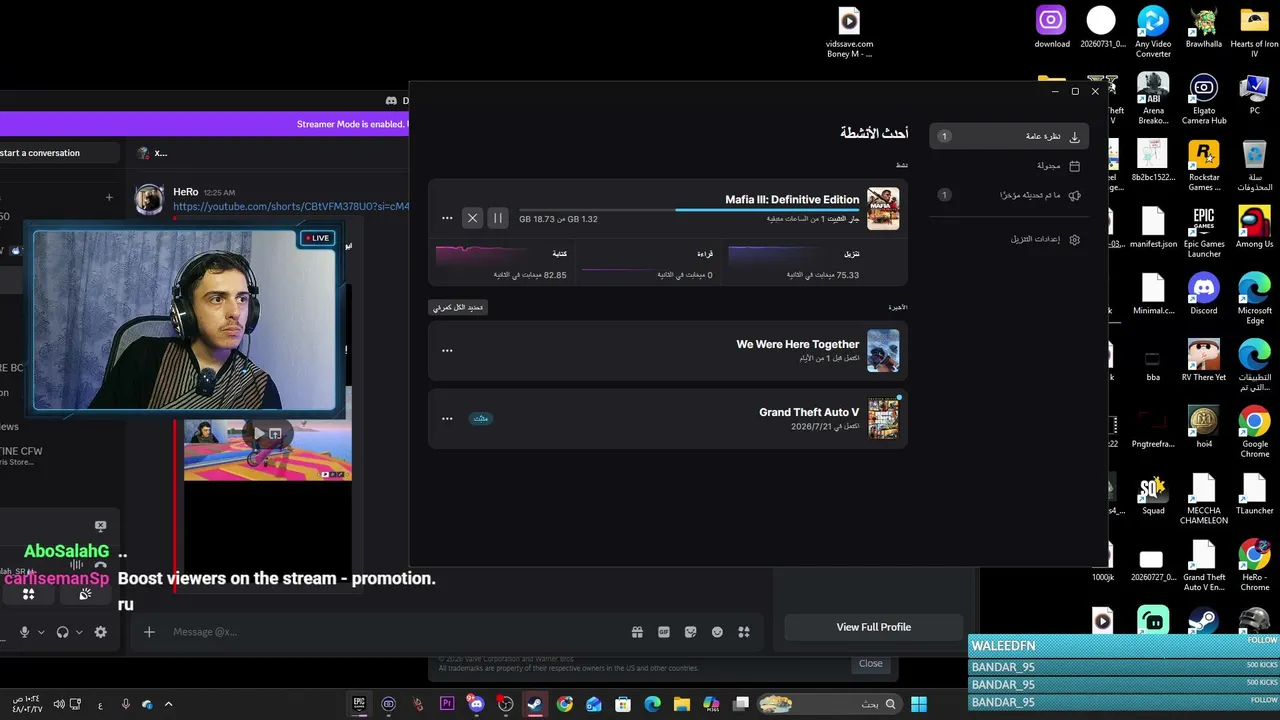
Task: Click Grand Theft Auto V title
Action: (809, 412)
